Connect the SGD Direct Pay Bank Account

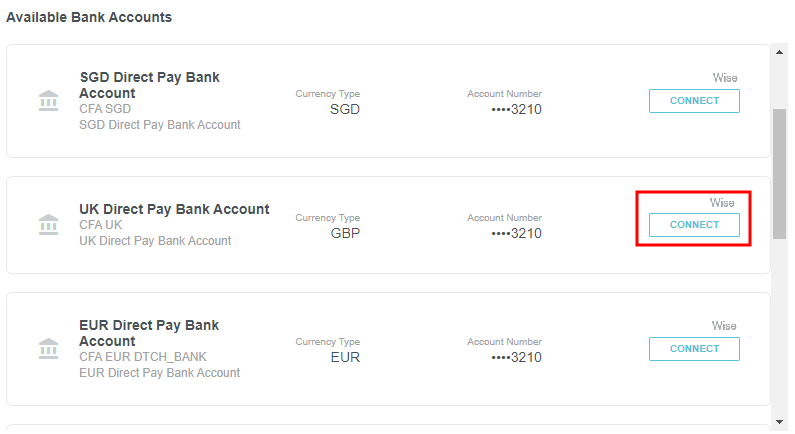(694, 101)
